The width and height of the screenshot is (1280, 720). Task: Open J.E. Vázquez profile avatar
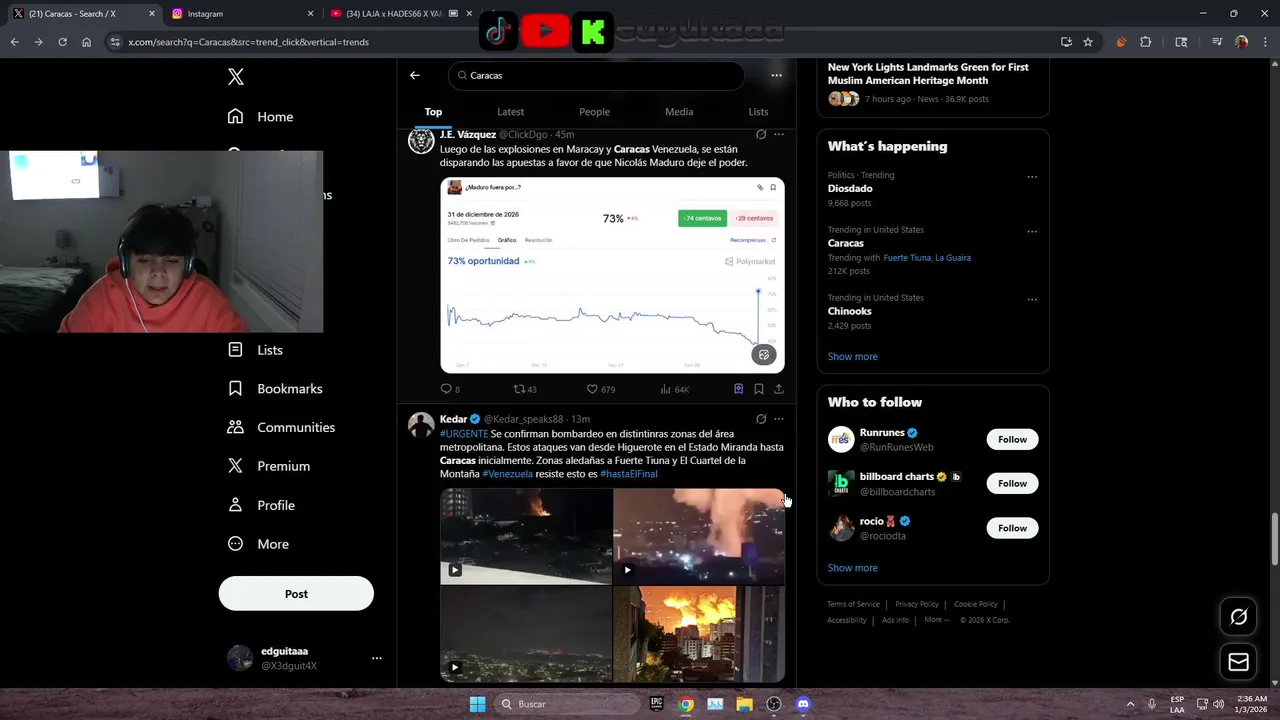(x=421, y=141)
